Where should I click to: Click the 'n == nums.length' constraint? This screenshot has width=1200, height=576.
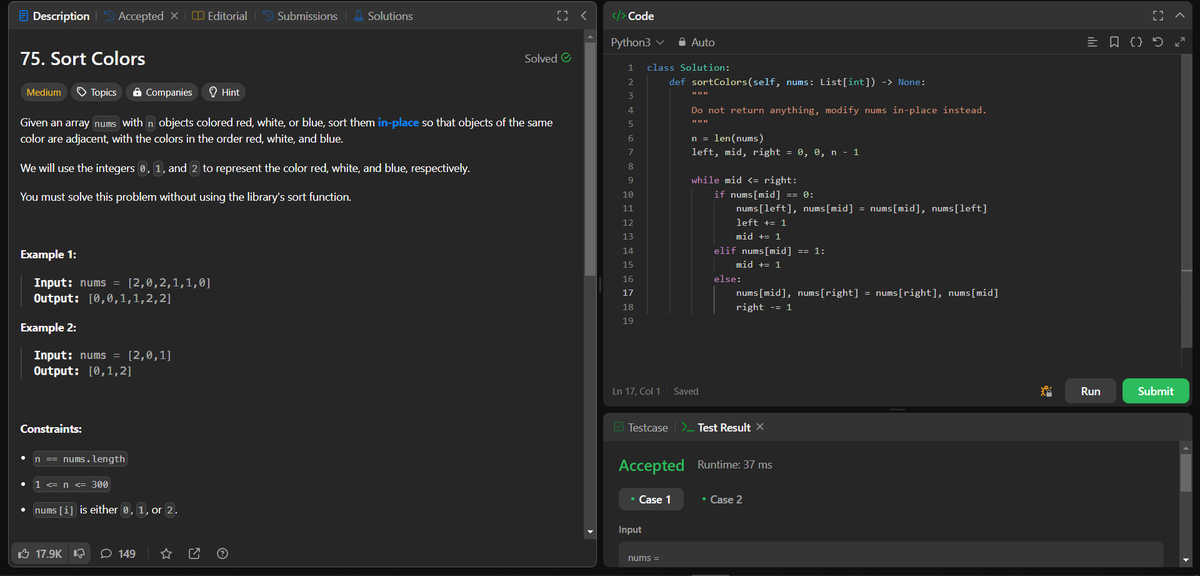(x=80, y=459)
